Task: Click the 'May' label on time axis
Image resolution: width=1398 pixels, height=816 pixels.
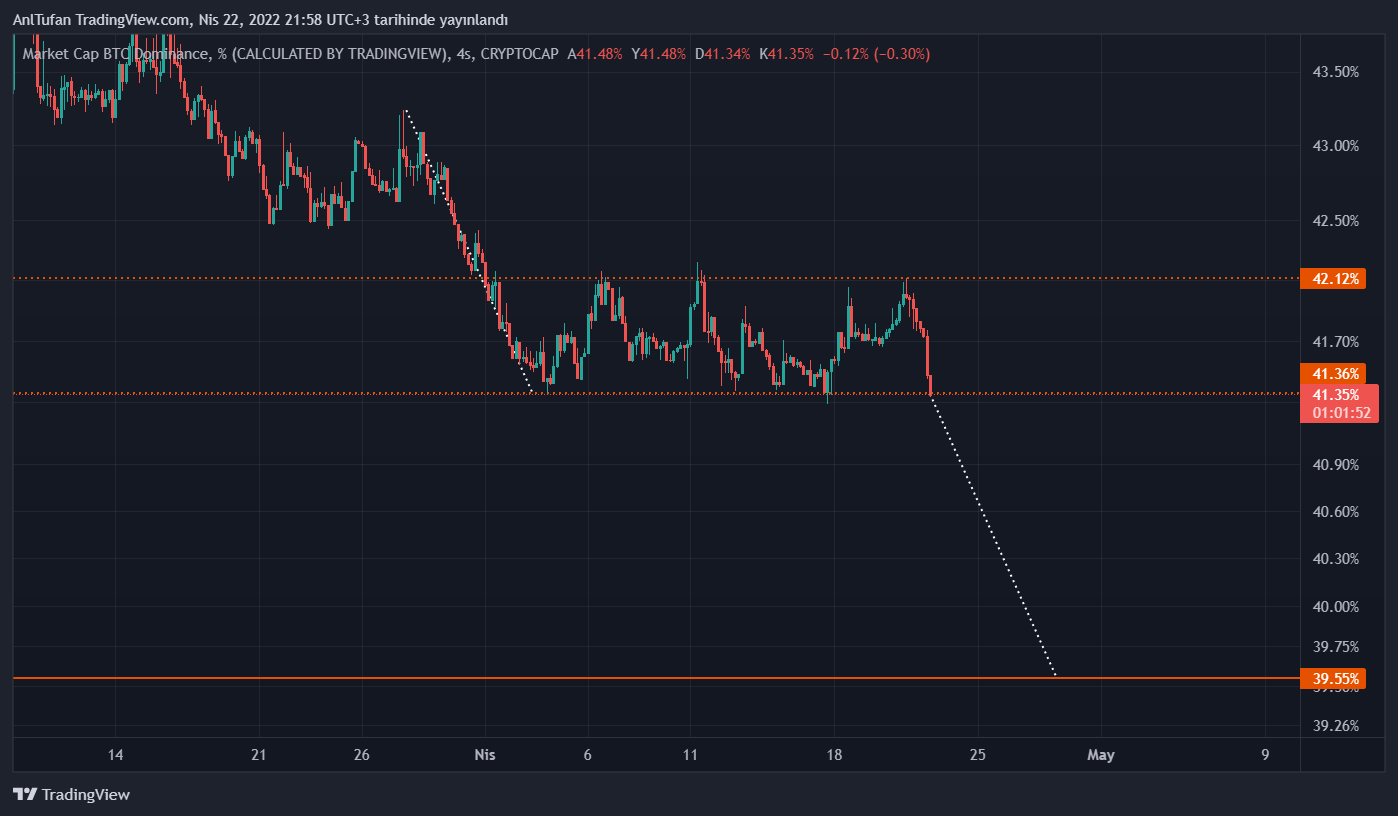Action: [x=1100, y=755]
